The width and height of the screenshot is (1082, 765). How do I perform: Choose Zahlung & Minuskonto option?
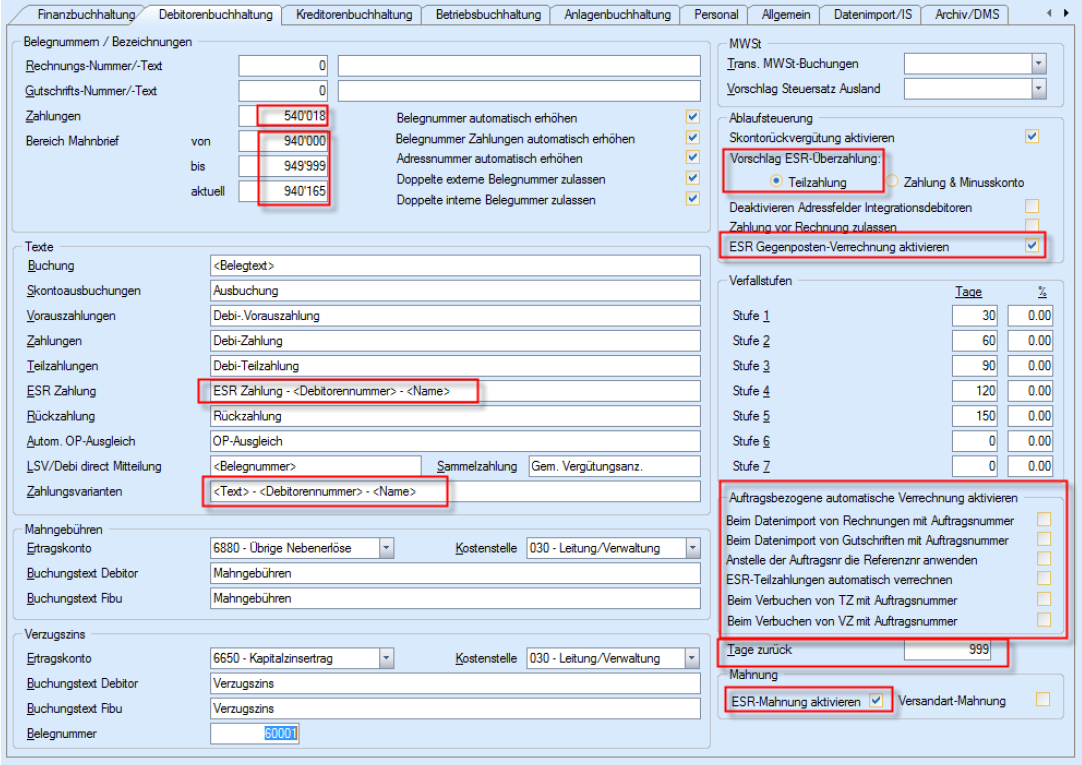click(x=893, y=183)
